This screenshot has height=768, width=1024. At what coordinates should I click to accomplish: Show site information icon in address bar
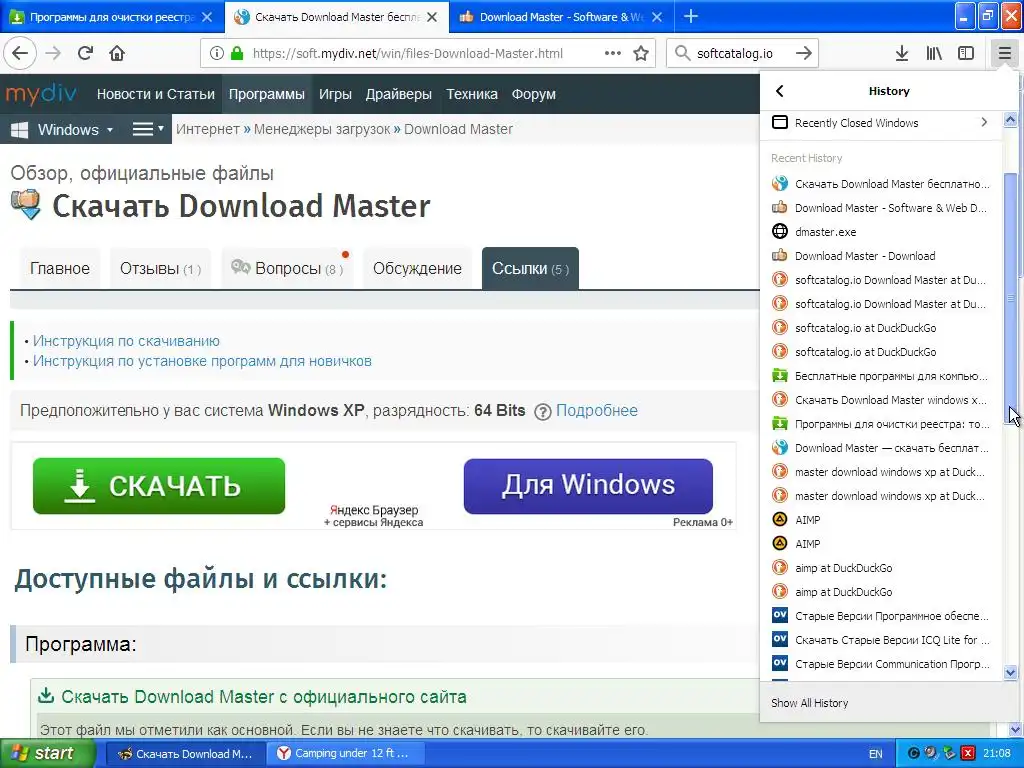coord(216,54)
